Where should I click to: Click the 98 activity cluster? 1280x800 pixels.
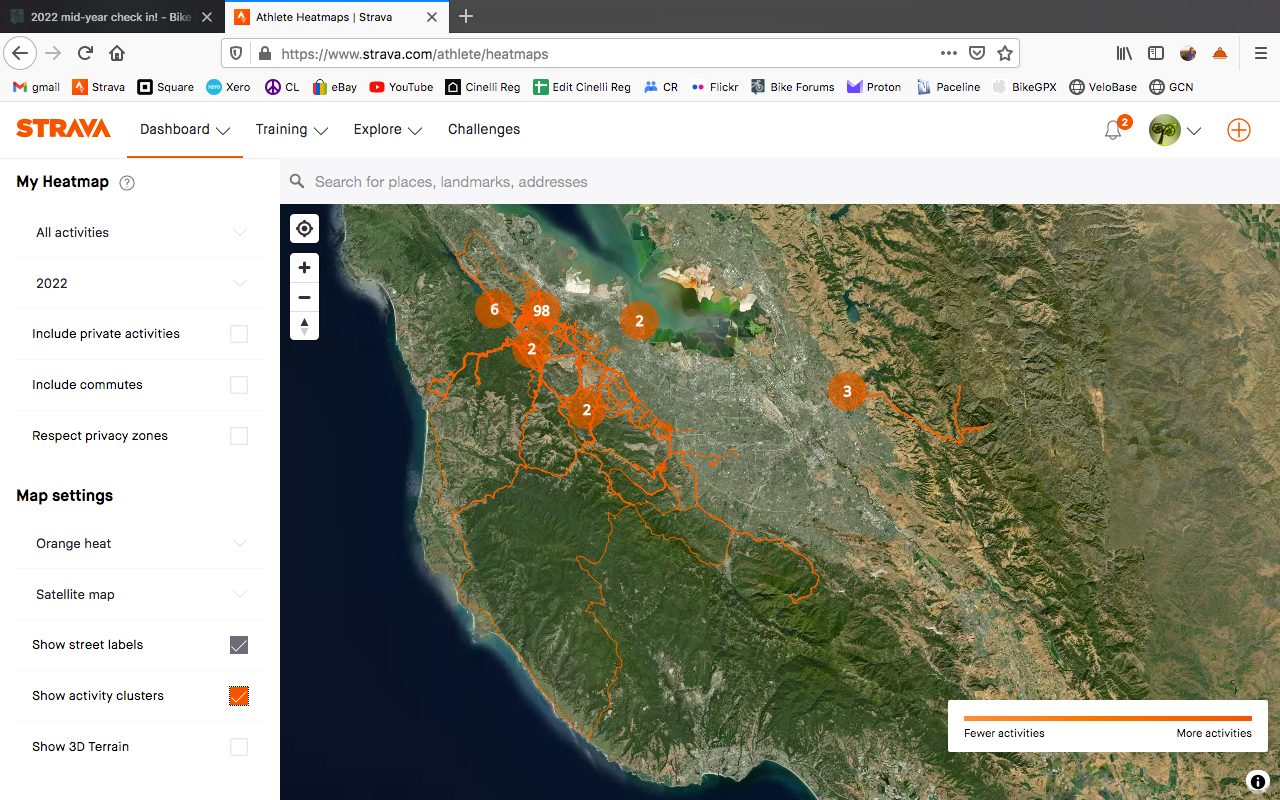(541, 311)
